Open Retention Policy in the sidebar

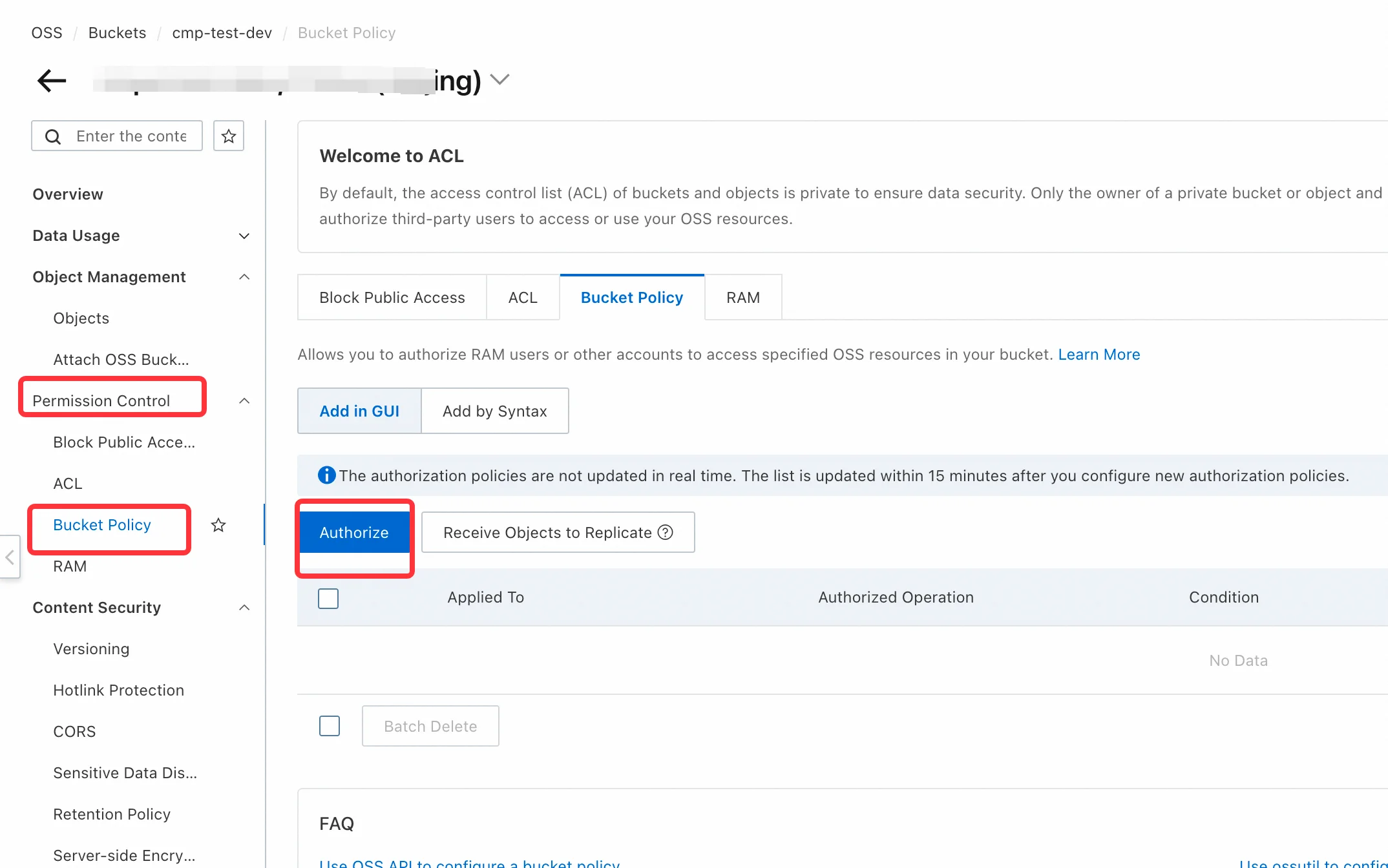[x=112, y=814]
